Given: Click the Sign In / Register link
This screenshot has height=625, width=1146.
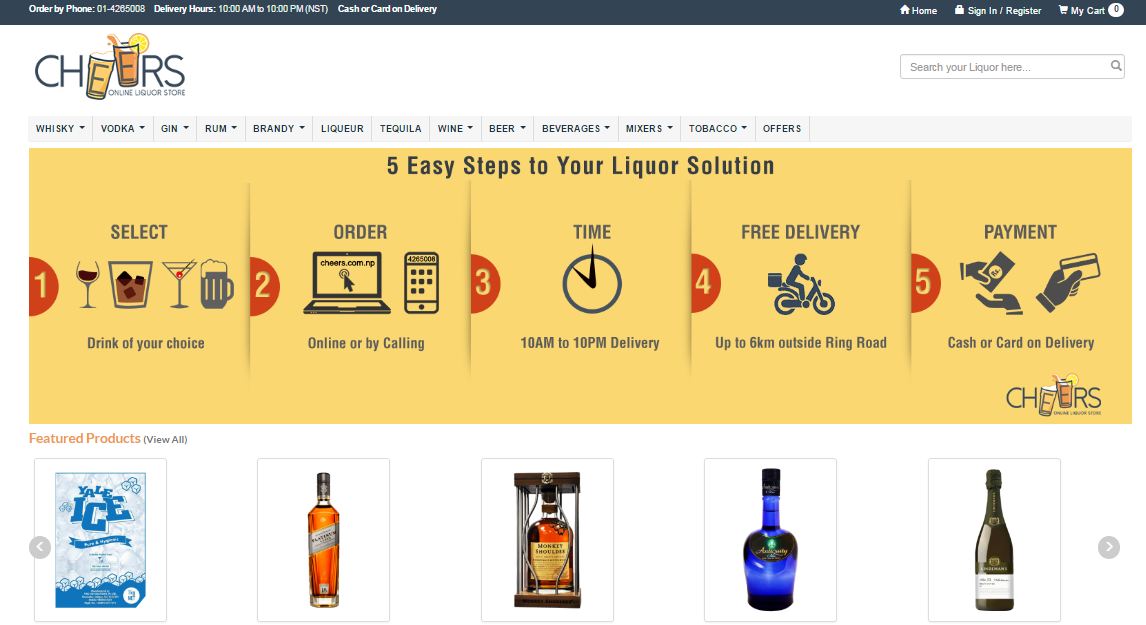Looking at the screenshot, I should tap(1004, 10).
